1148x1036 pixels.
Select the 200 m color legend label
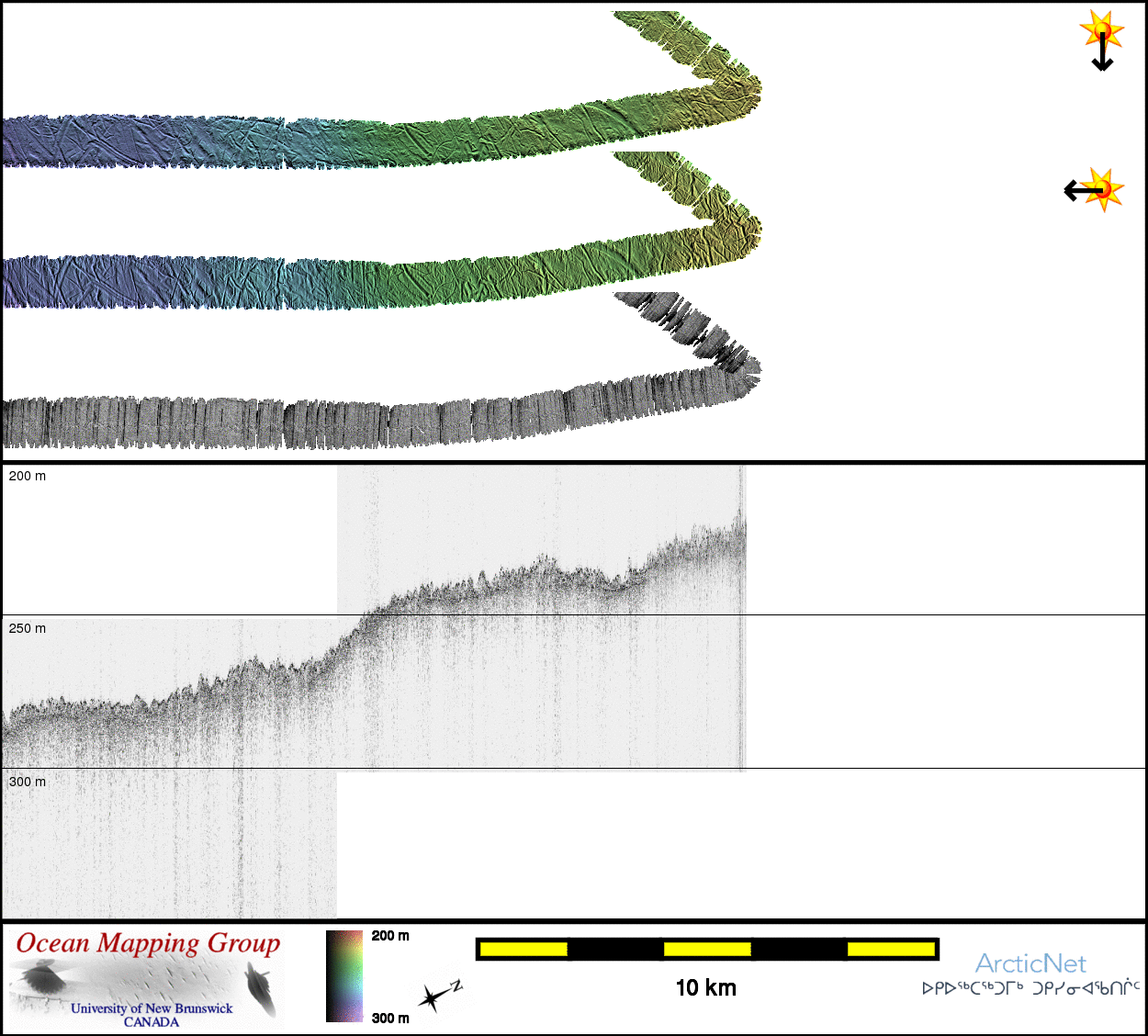click(390, 936)
